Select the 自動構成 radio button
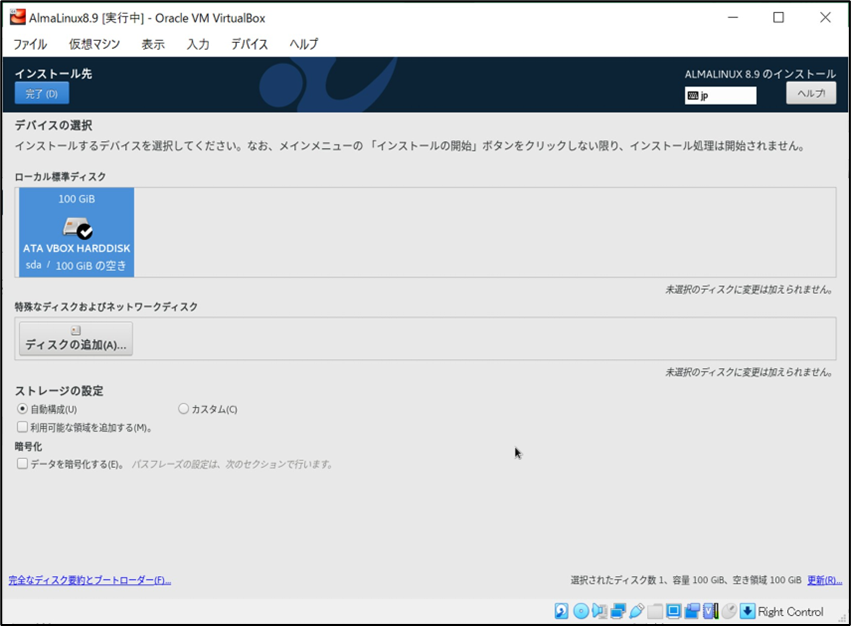 [22, 409]
